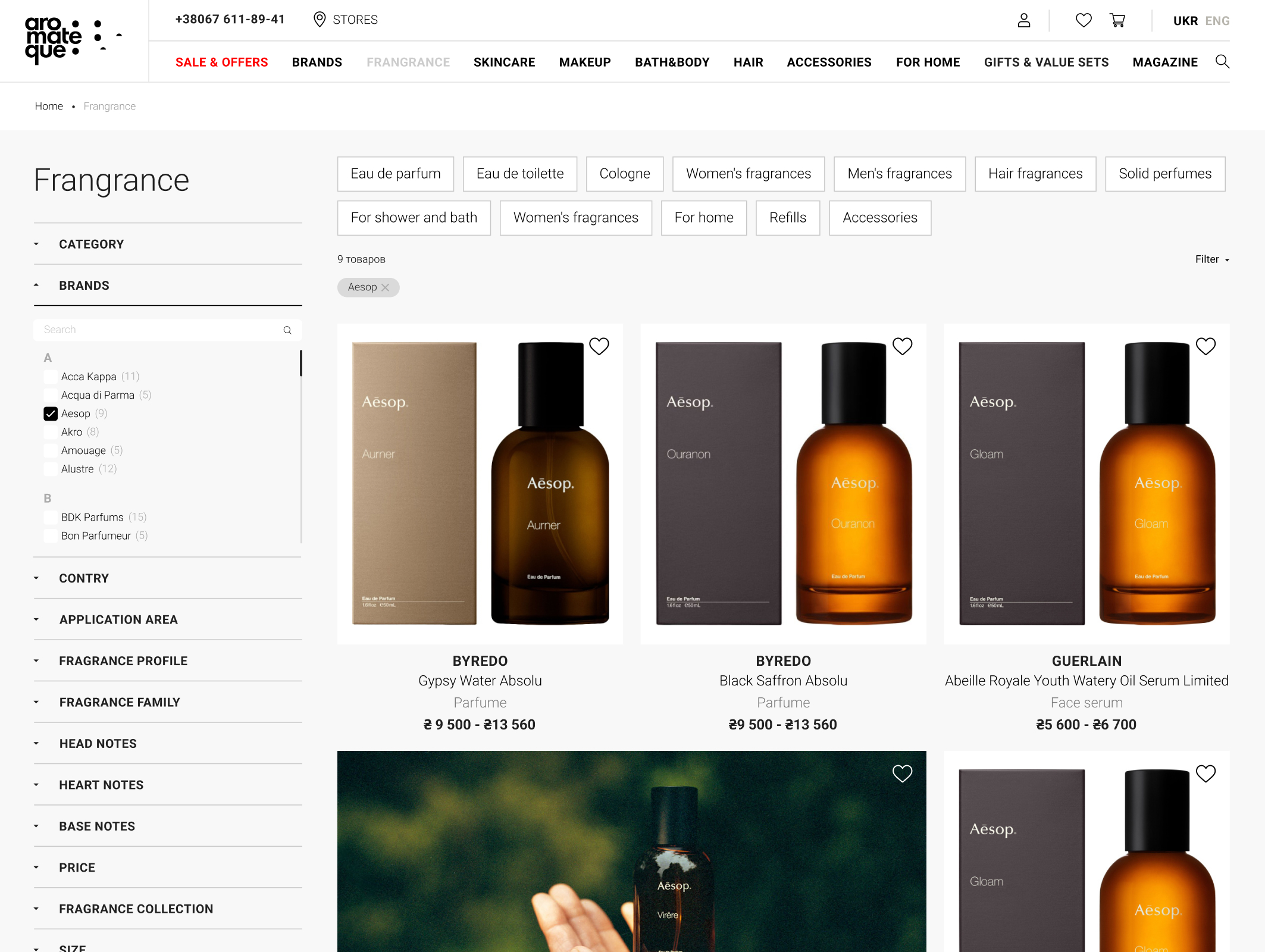Image resolution: width=1265 pixels, height=952 pixels.
Task: Uncheck the Aesop brand checkbox
Action: pos(51,414)
